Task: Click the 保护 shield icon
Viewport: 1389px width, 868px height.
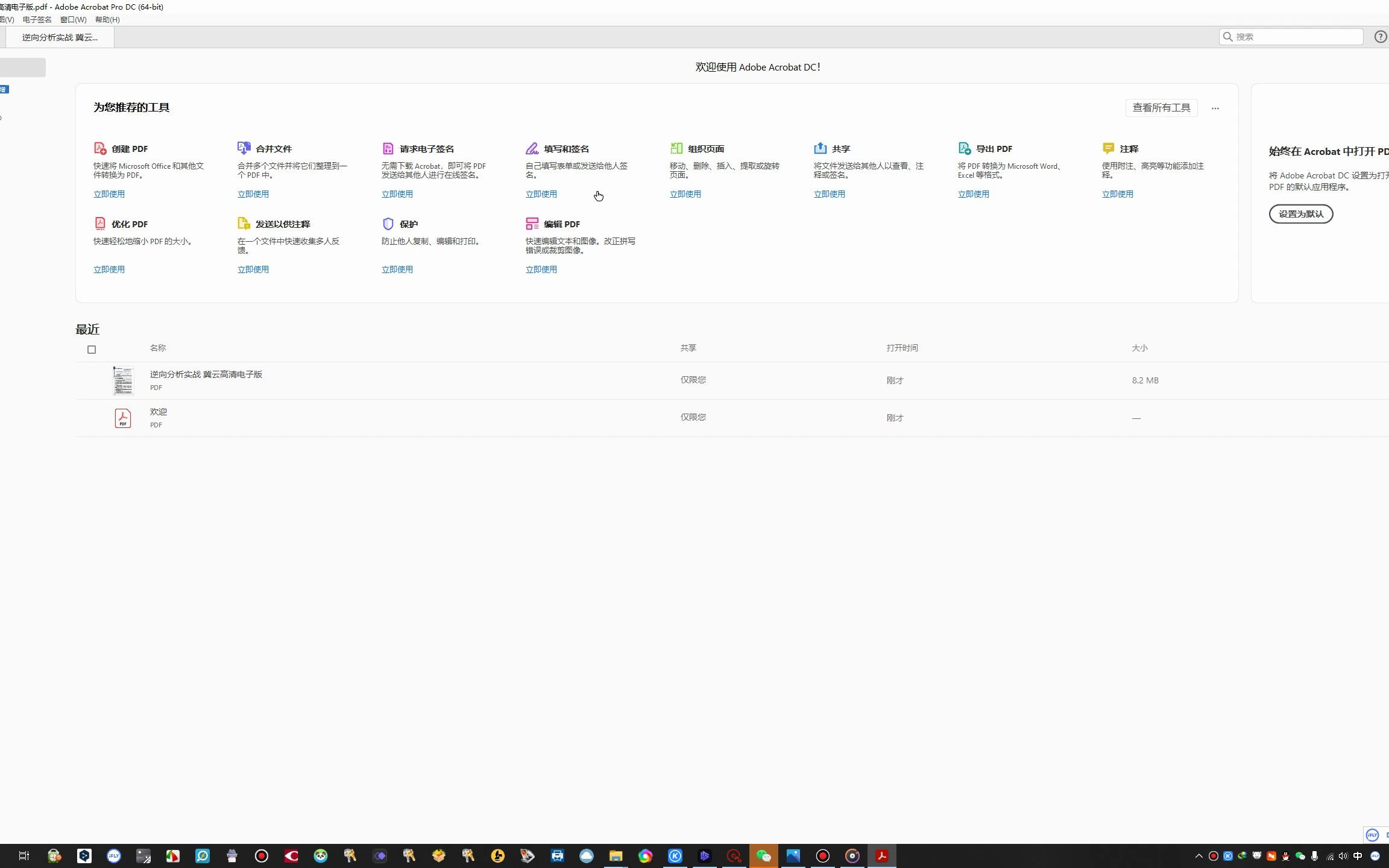Action: 388,224
